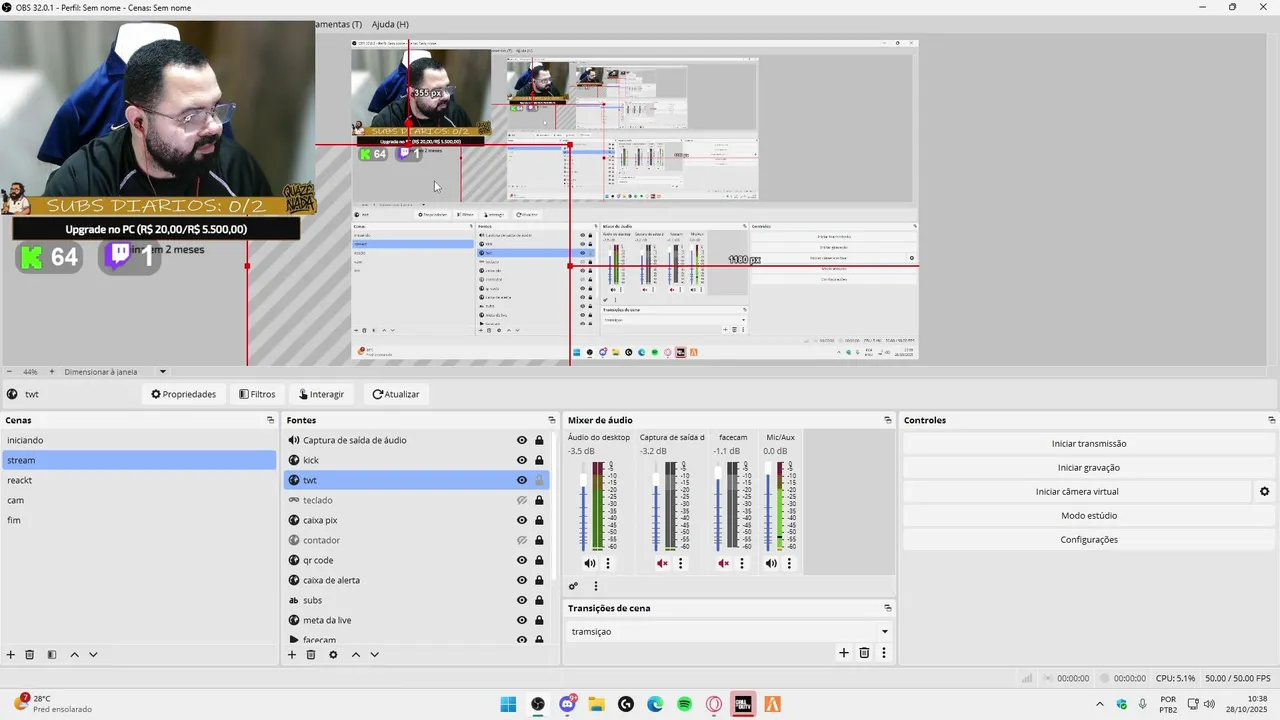Open Spotify from taskbar
This screenshot has height=720, width=1280.
(x=684, y=704)
